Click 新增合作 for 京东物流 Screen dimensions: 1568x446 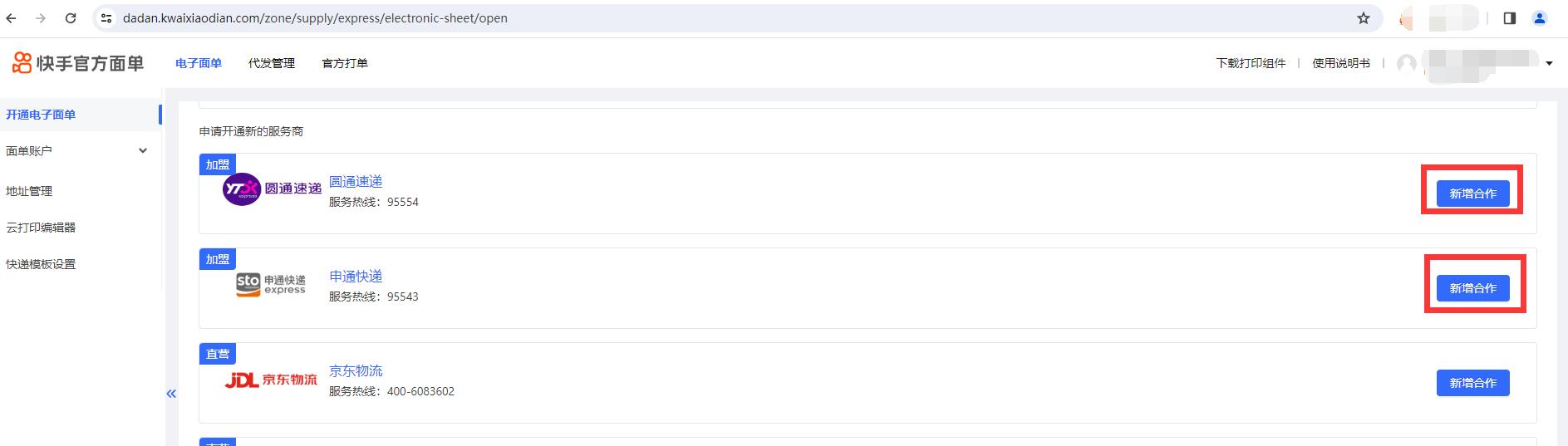coord(1472,383)
